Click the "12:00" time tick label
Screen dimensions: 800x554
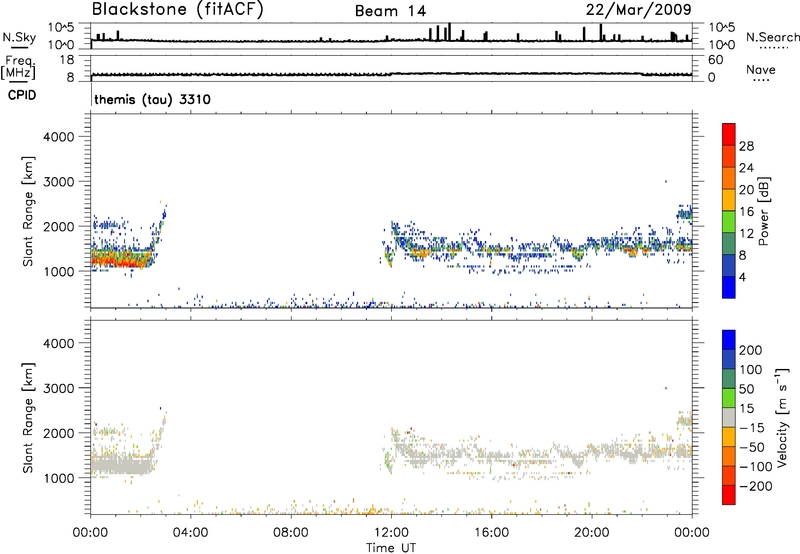391,533
